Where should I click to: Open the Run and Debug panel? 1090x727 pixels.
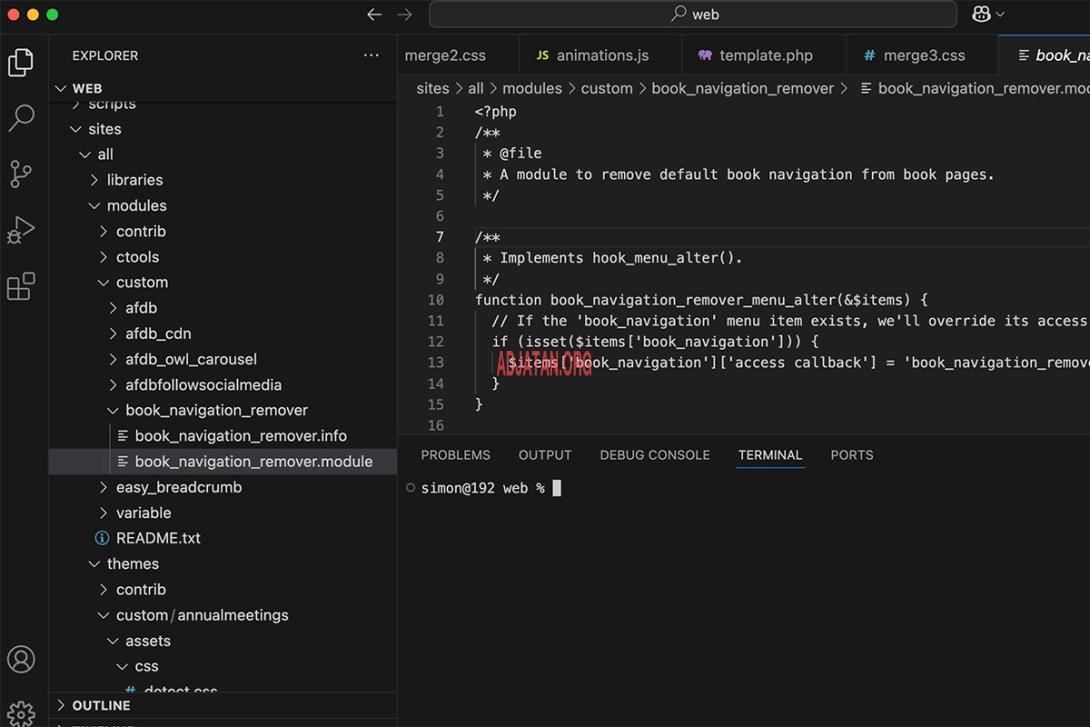tap(21, 229)
